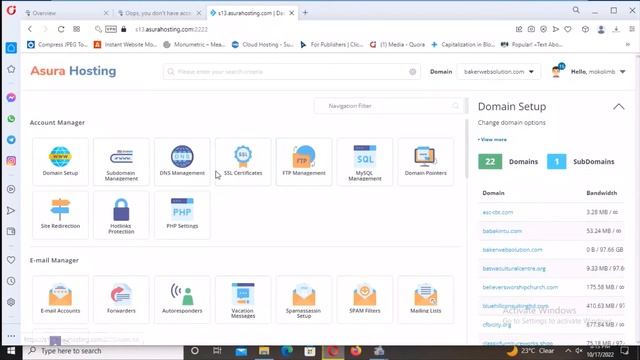Open Cloud Hosting bookmark
Viewport: 640px width, 360px height.
click(x=263, y=44)
